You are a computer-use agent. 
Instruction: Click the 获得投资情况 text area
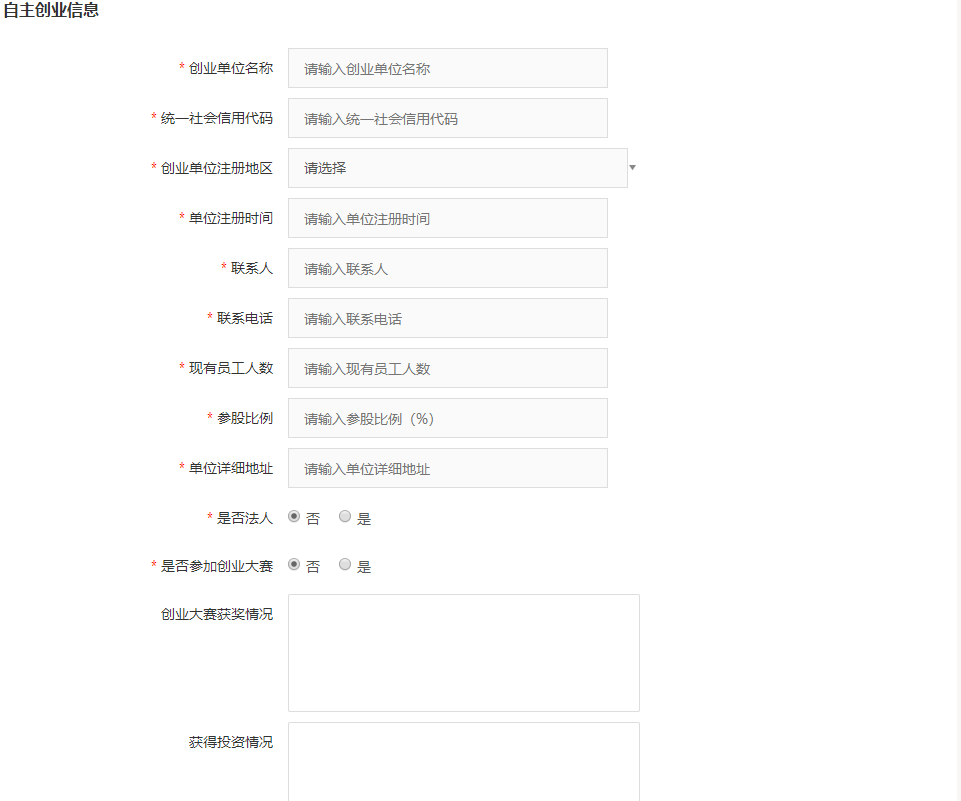[x=463, y=760]
